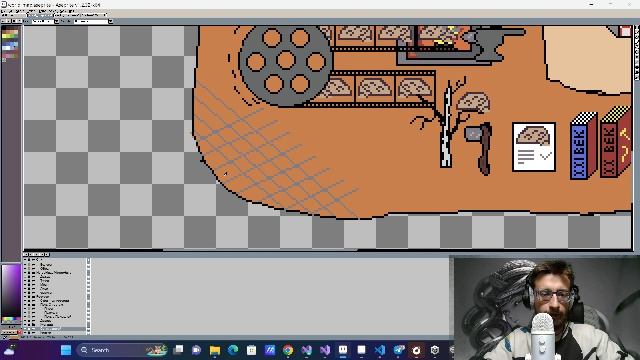Image resolution: width=640 pixels, height=360 pixels.
Task: Open the first dropdown arrow in options bar
Action: 57,21
